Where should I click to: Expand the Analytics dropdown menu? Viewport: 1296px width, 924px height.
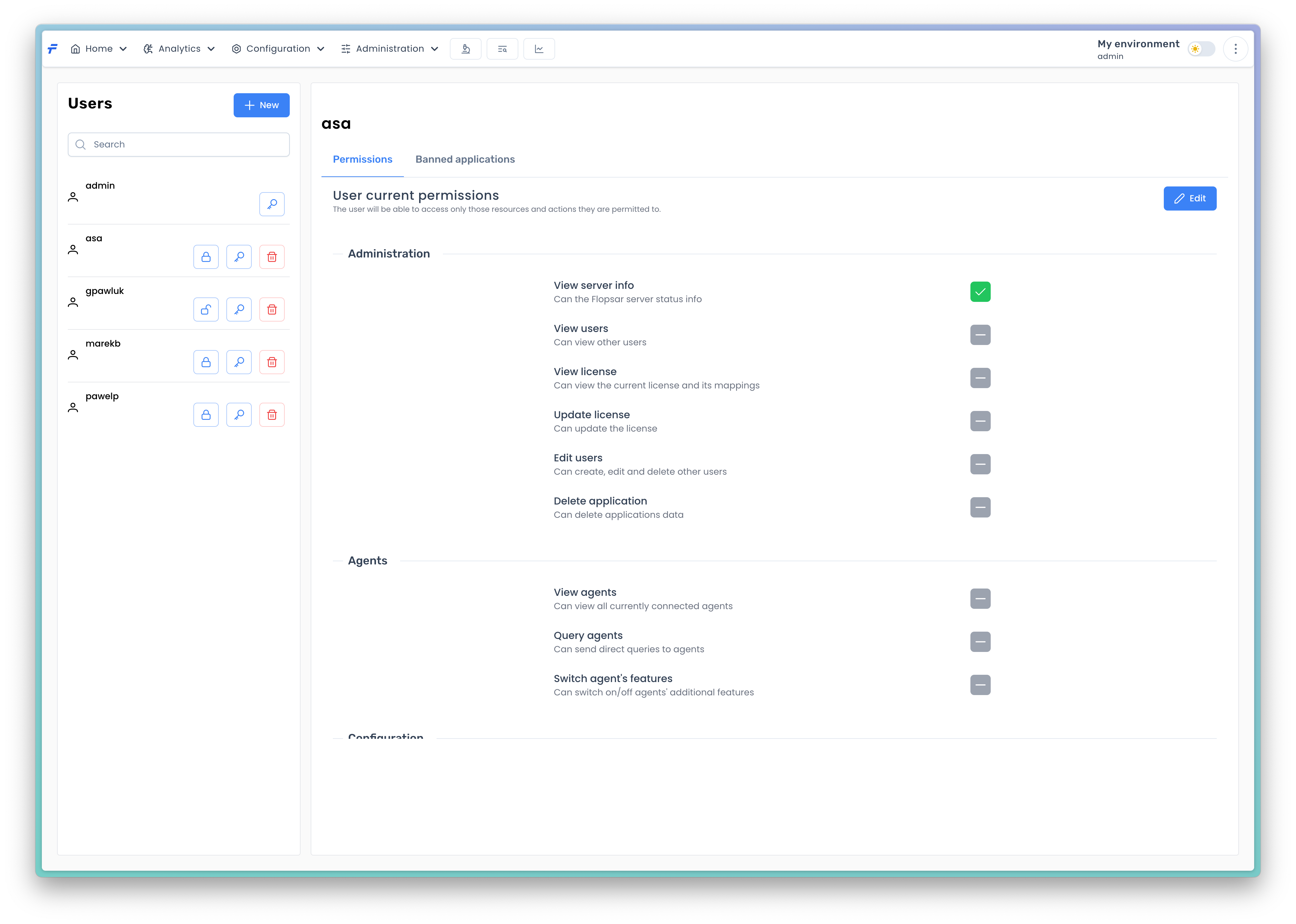[179, 49]
